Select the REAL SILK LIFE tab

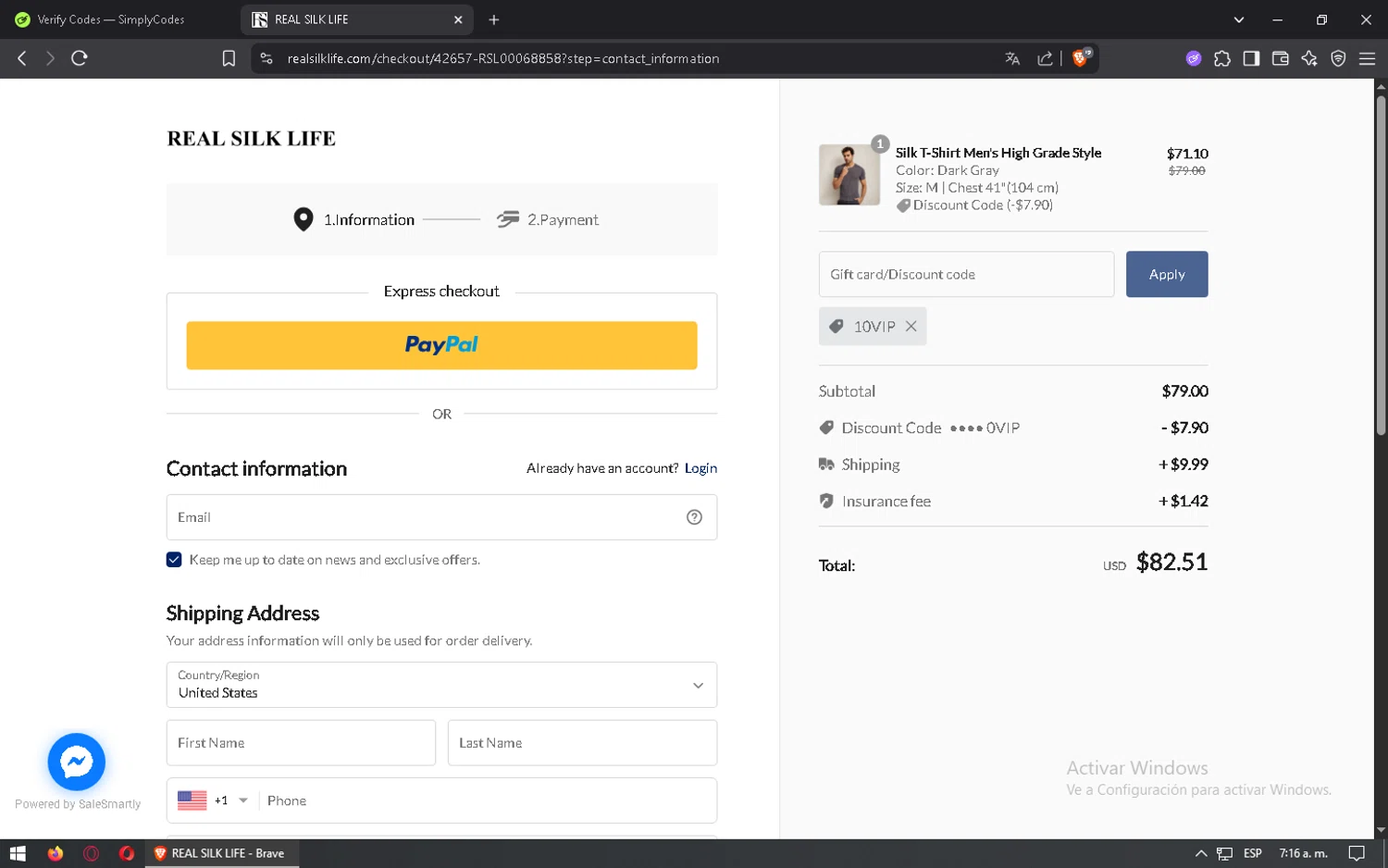(356, 19)
